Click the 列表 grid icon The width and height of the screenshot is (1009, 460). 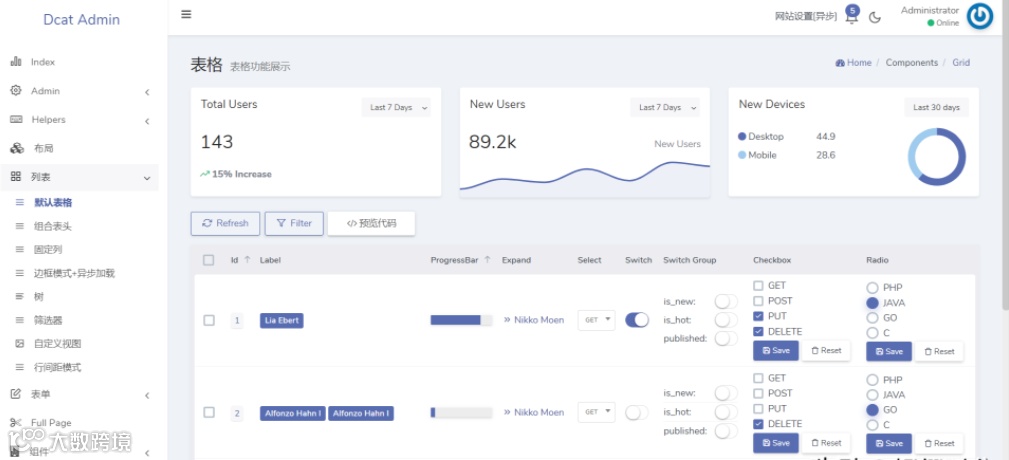coord(16,177)
